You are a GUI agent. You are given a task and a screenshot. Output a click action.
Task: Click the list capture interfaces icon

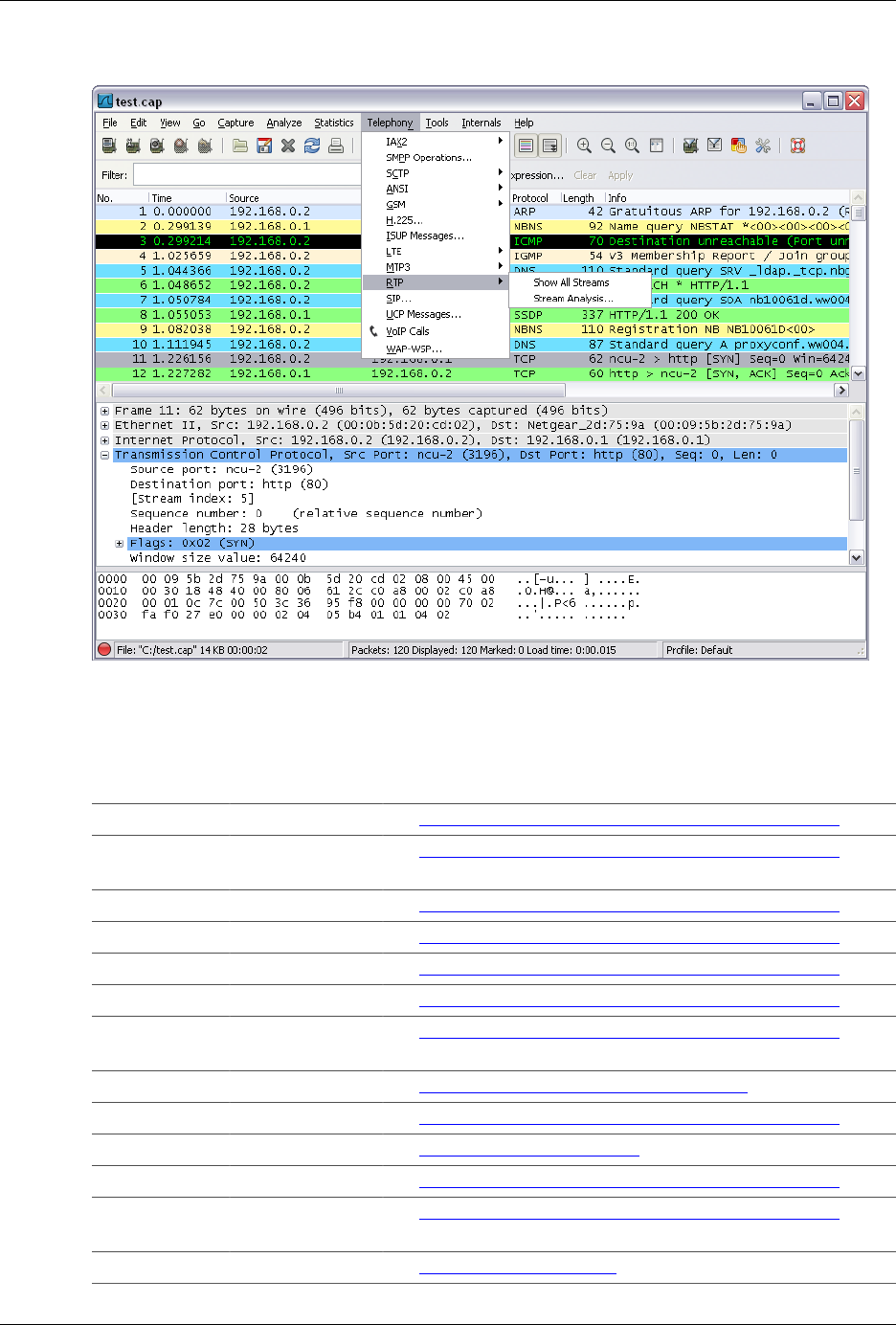click(x=109, y=146)
